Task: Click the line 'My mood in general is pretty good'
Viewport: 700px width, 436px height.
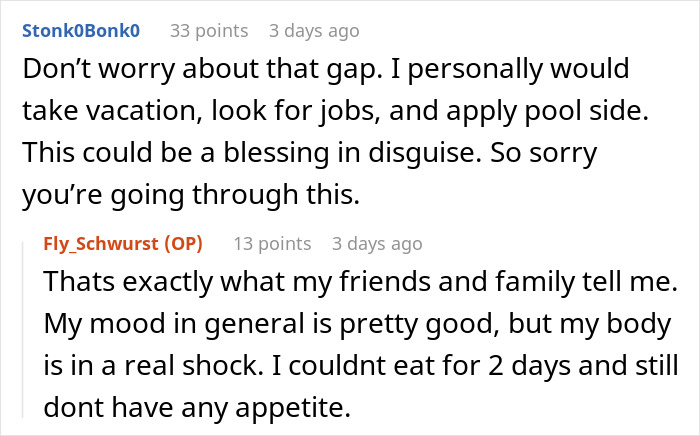Action: coord(357,324)
